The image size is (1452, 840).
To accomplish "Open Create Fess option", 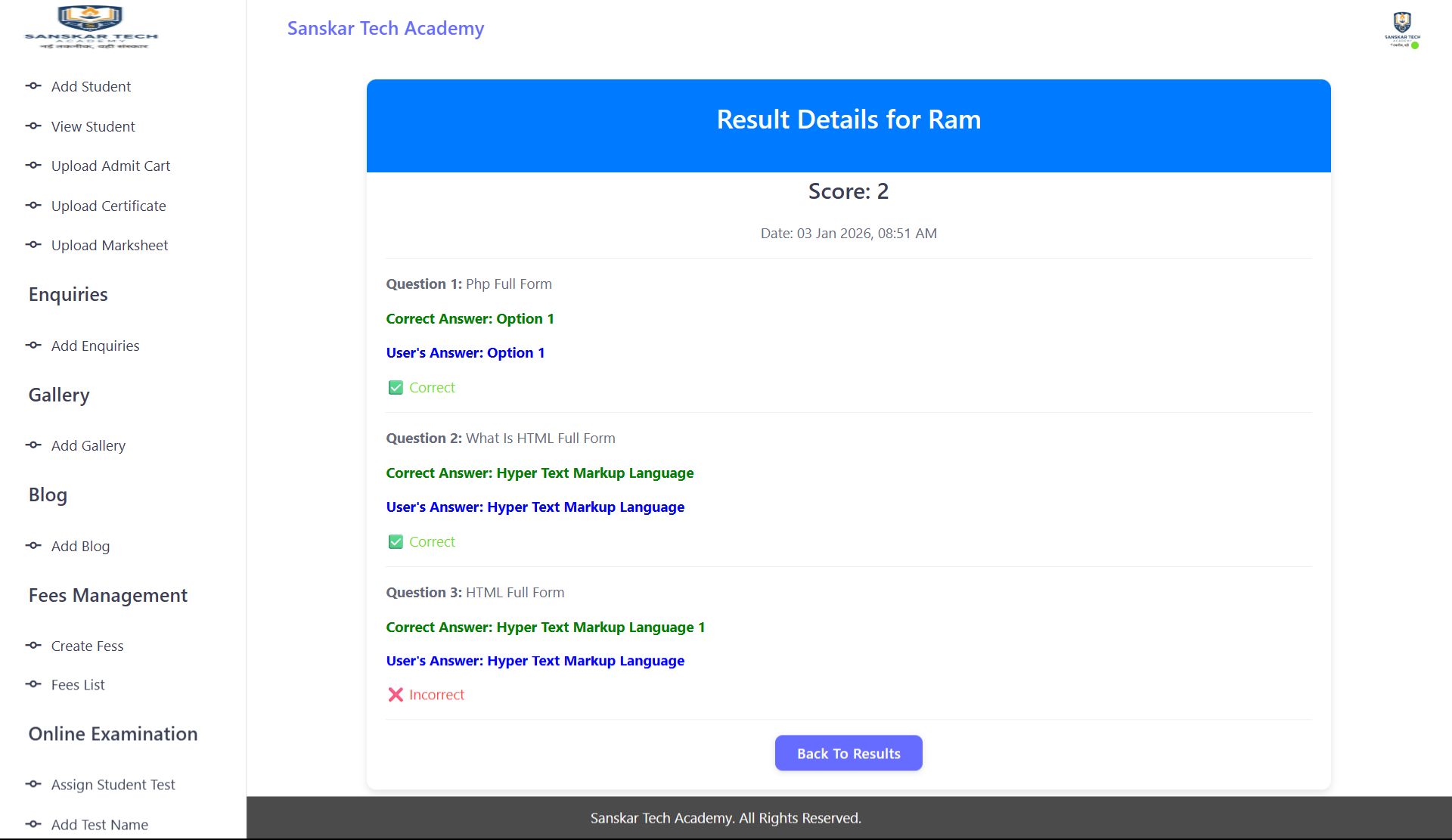I will tap(87, 646).
